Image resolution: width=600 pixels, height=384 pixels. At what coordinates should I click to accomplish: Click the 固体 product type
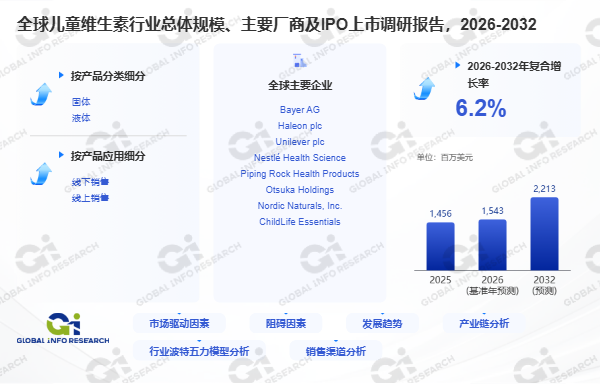[81, 102]
